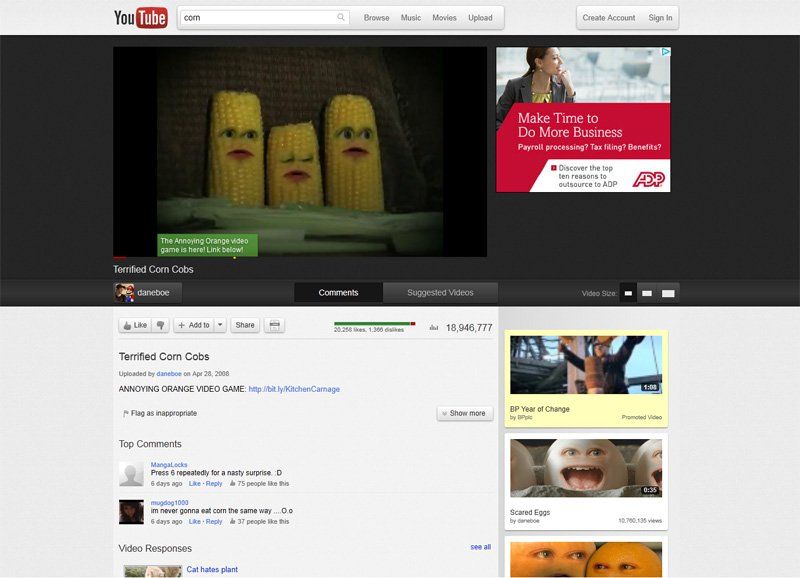Image resolution: width=800 pixels, height=578 pixels.
Task: Select the small video size icon
Action: click(x=628, y=293)
